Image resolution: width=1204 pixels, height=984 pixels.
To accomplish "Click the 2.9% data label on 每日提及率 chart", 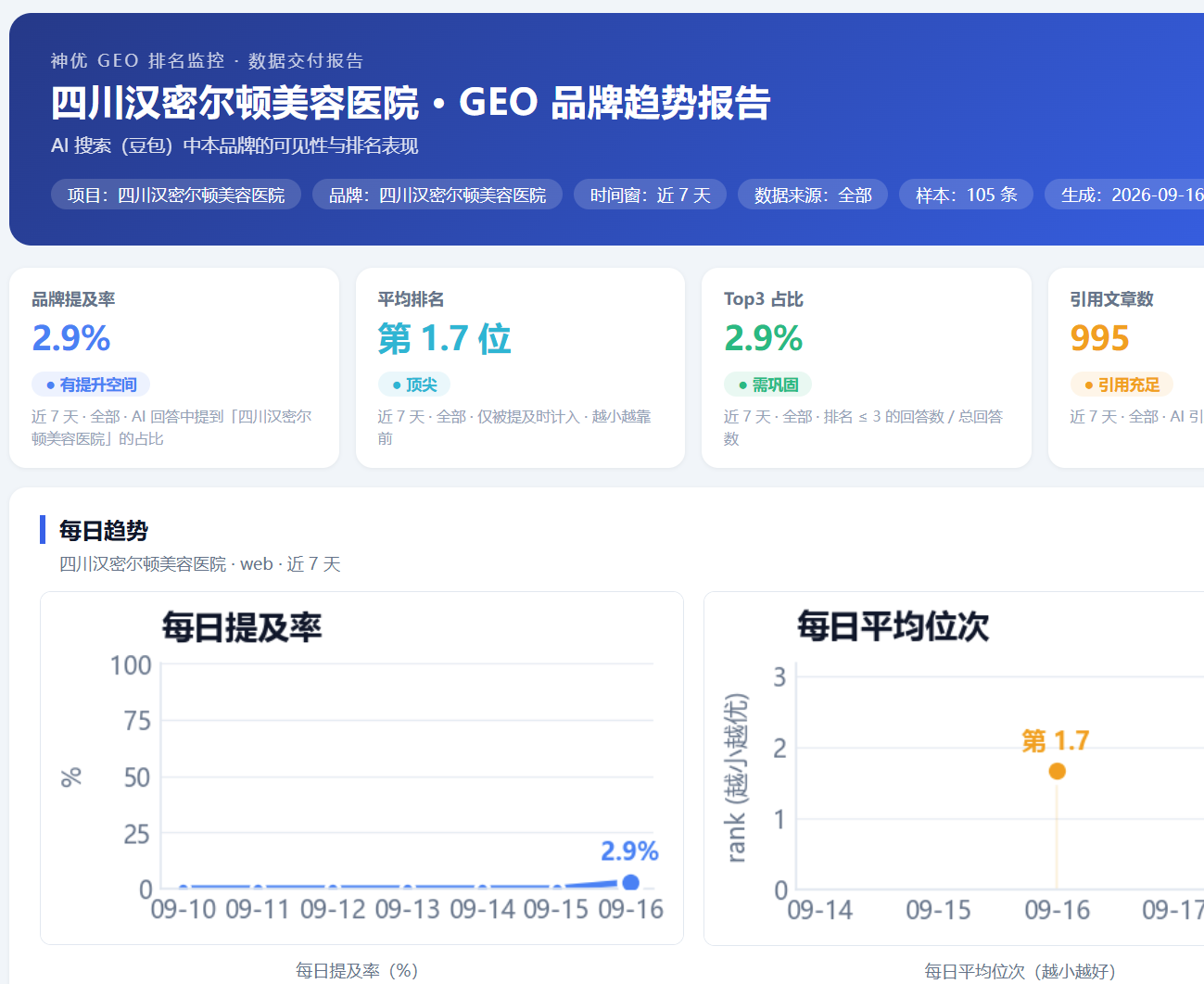I will (x=629, y=851).
